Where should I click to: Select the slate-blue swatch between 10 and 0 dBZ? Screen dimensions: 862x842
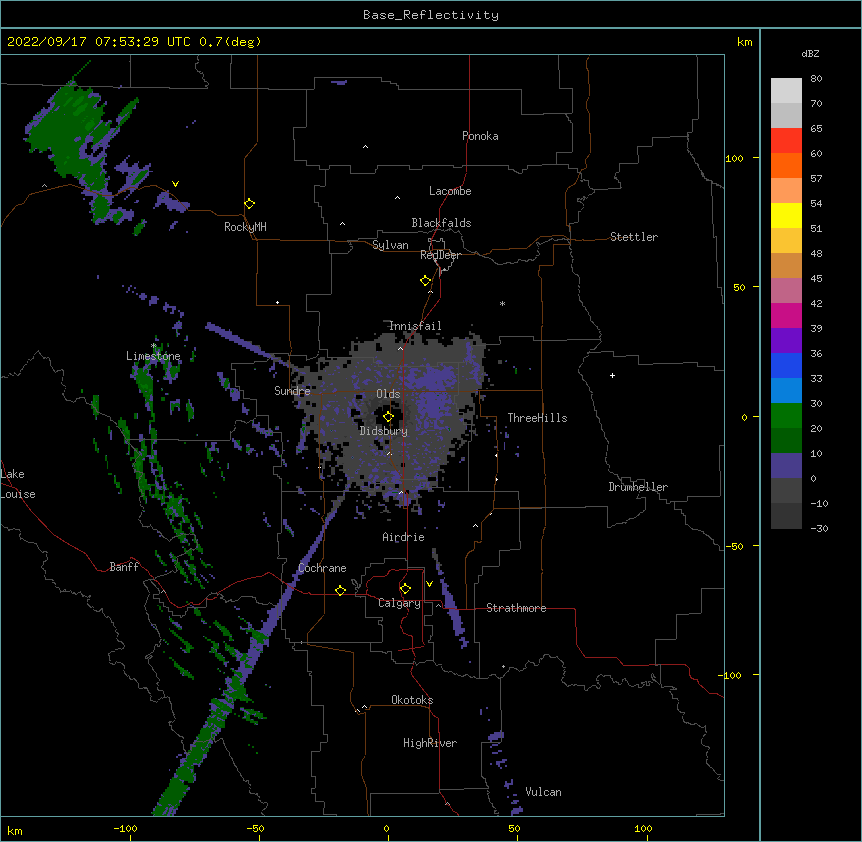point(786,466)
